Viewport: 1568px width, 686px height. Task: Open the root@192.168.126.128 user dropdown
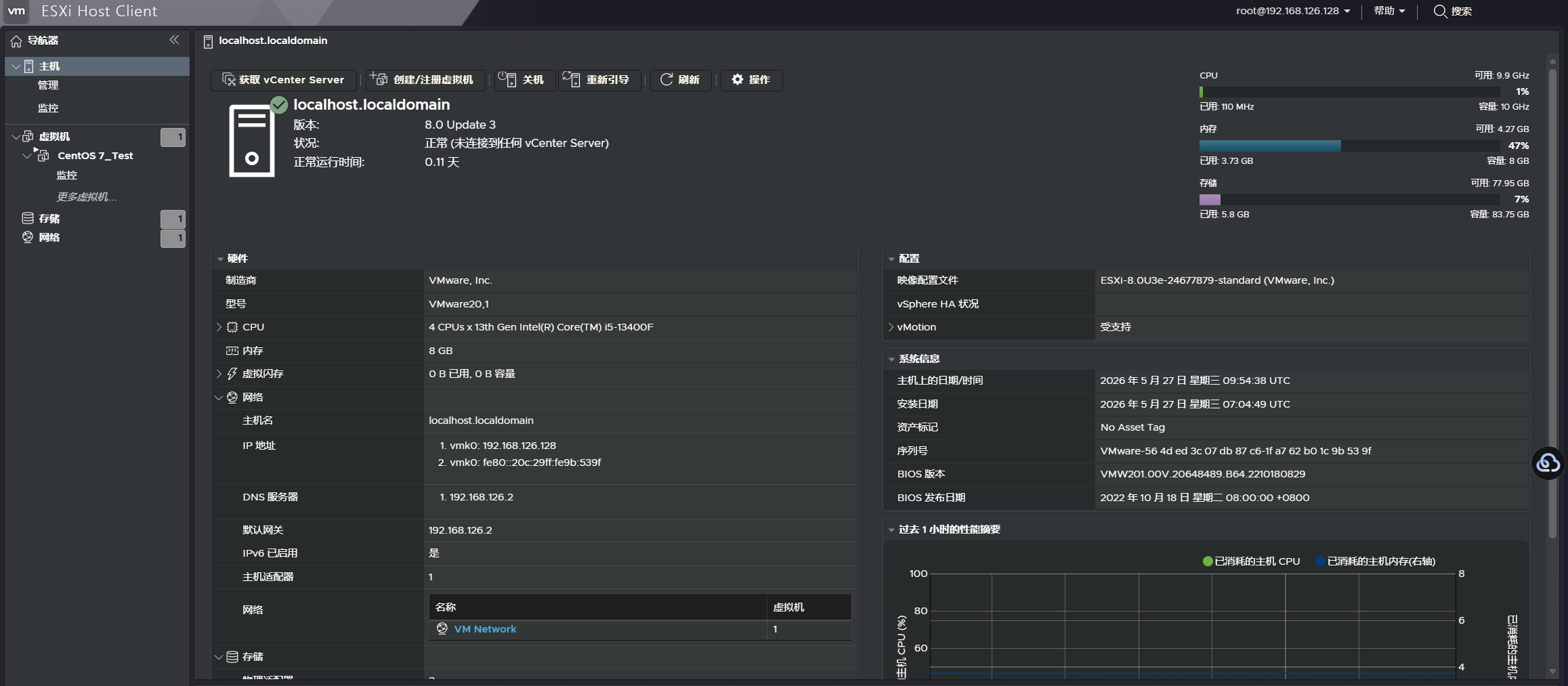[x=1293, y=11]
